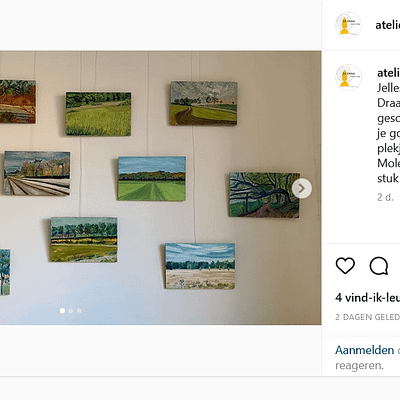Click the 2 d. caption timestamp
The width and height of the screenshot is (400, 400).
pyautogui.click(x=385, y=197)
